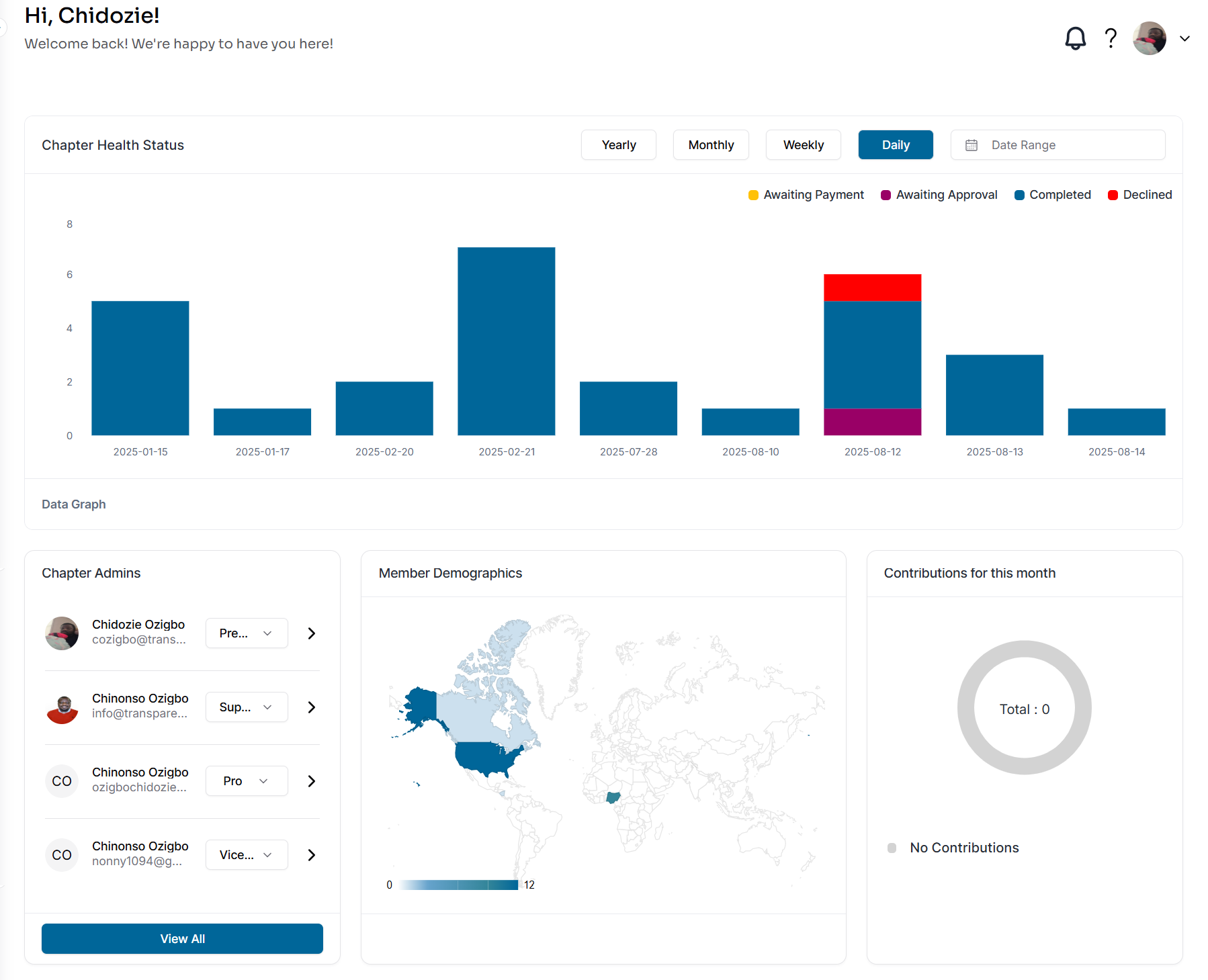The width and height of the screenshot is (1208, 980).
Task: Open the notification bell
Action: click(1076, 38)
